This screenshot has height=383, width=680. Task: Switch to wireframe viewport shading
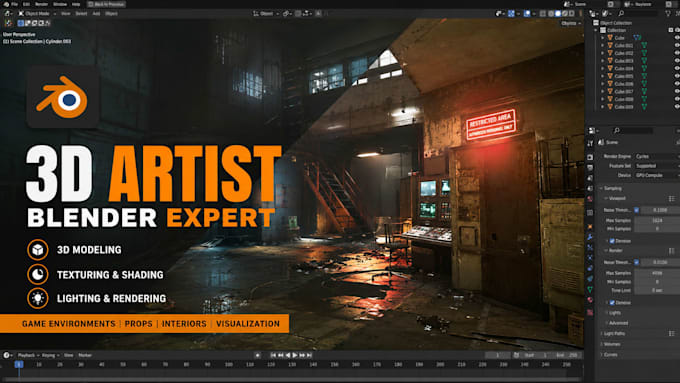pos(551,13)
